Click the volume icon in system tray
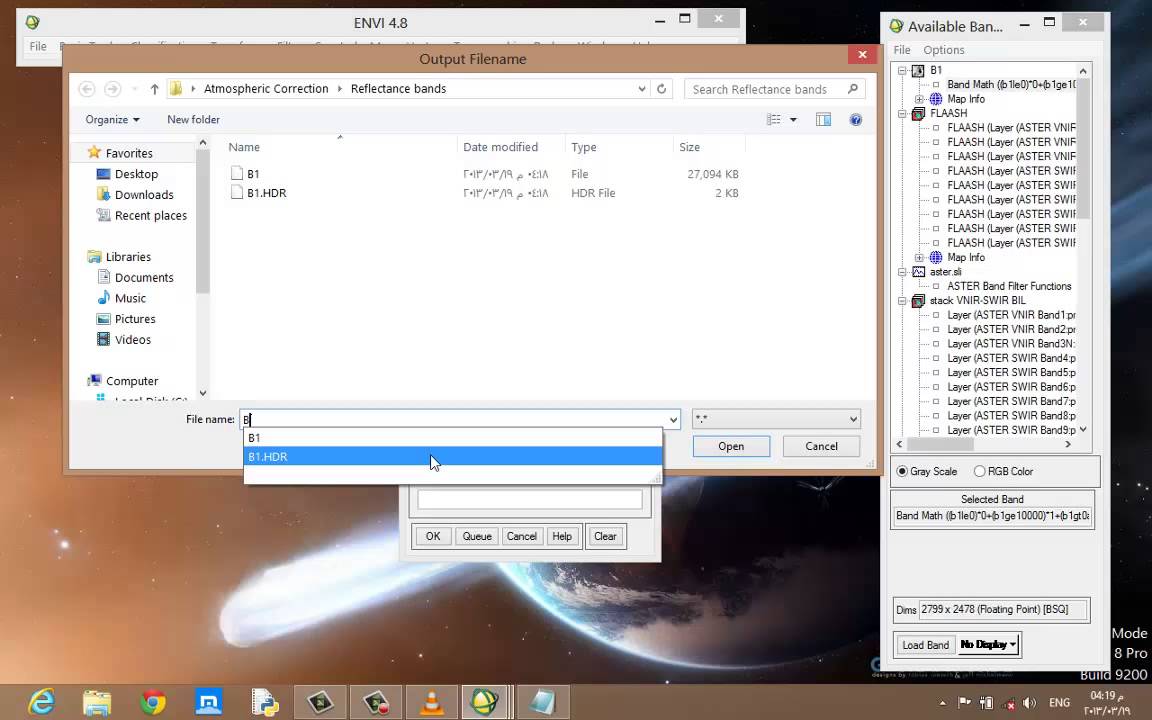The image size is (1152, 720). pos(1029,702)
